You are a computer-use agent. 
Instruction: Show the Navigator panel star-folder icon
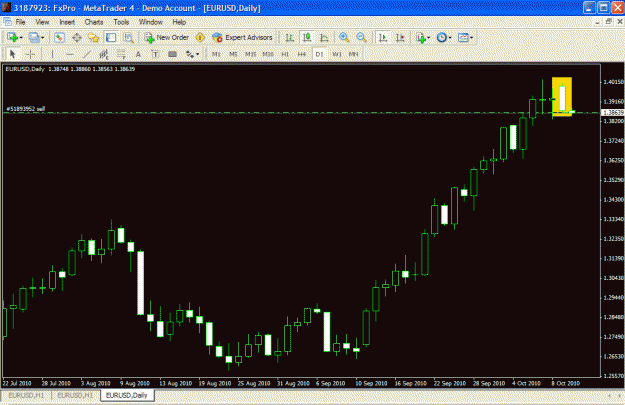point(94,37)
